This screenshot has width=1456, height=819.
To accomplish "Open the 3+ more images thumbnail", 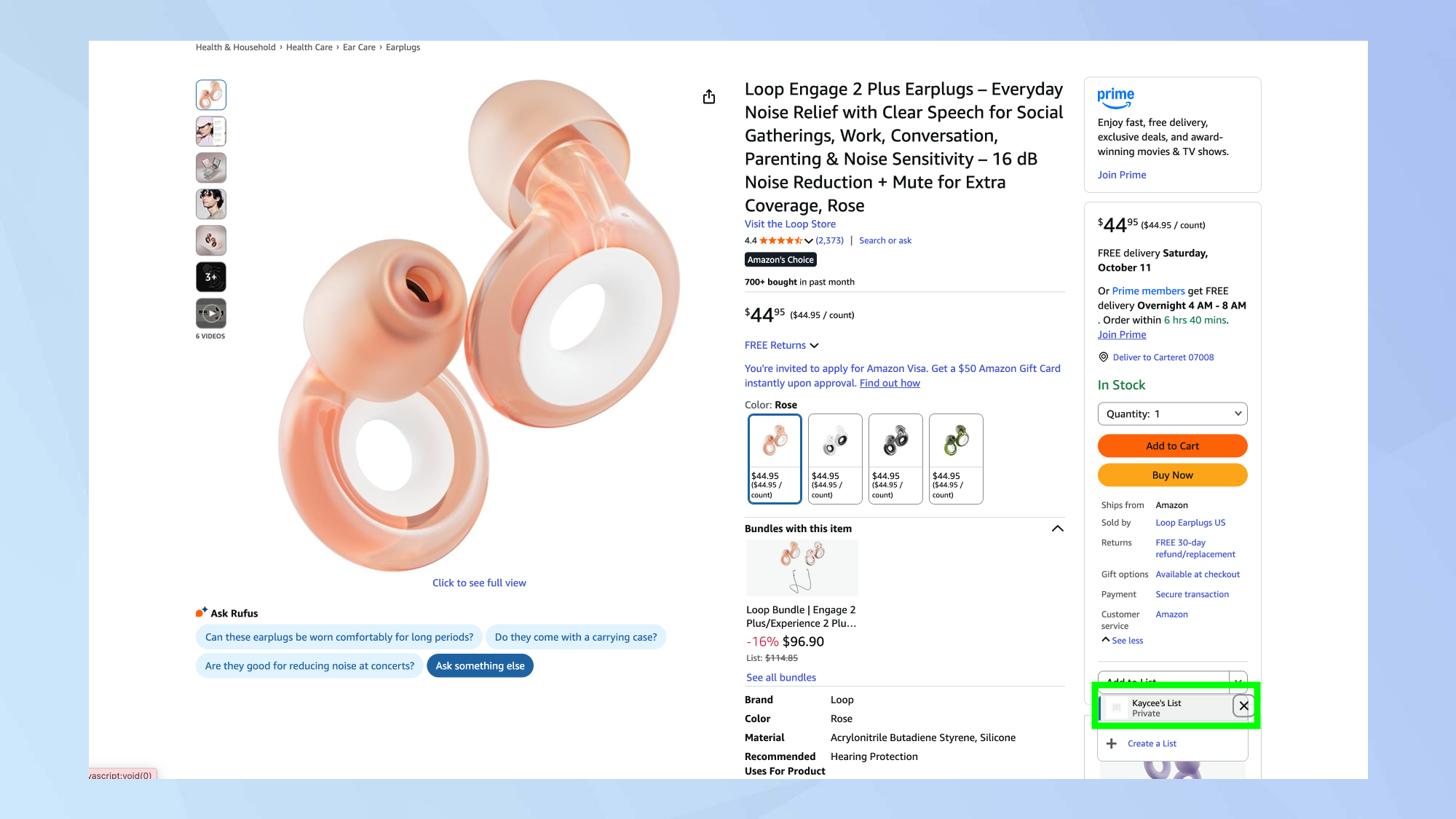I will (x=210, y=277).
